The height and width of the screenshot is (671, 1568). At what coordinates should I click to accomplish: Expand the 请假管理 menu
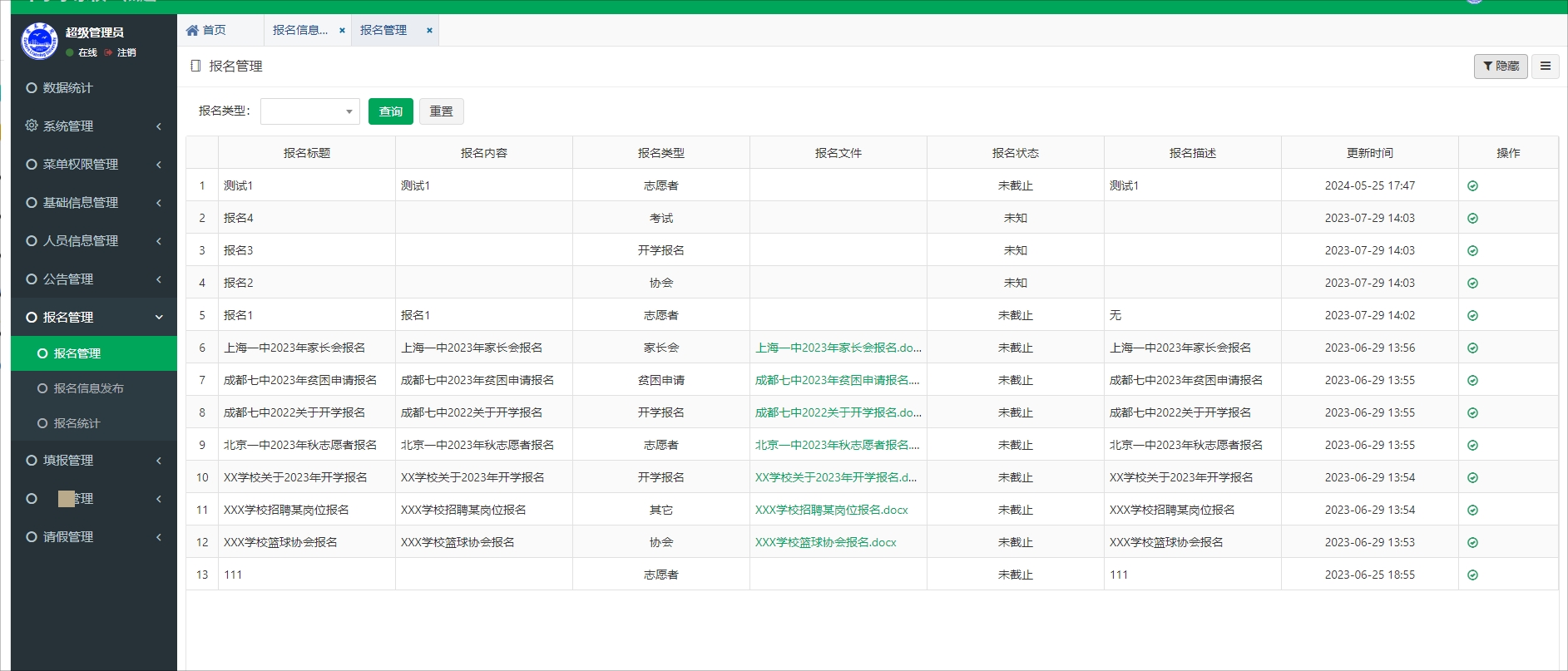coord(94,536)
